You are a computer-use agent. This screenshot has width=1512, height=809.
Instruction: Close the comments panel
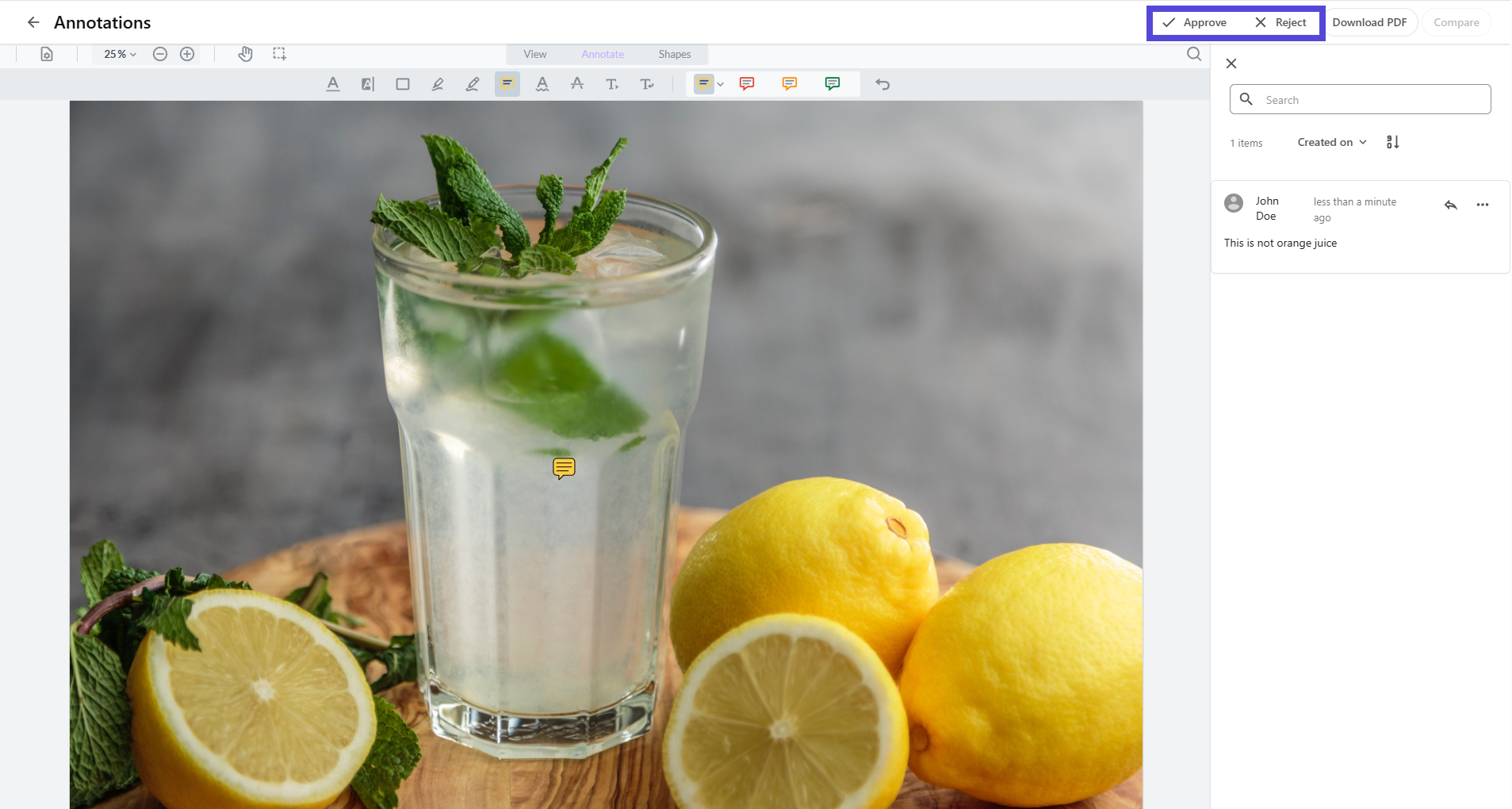click(x=1231, y=63)
